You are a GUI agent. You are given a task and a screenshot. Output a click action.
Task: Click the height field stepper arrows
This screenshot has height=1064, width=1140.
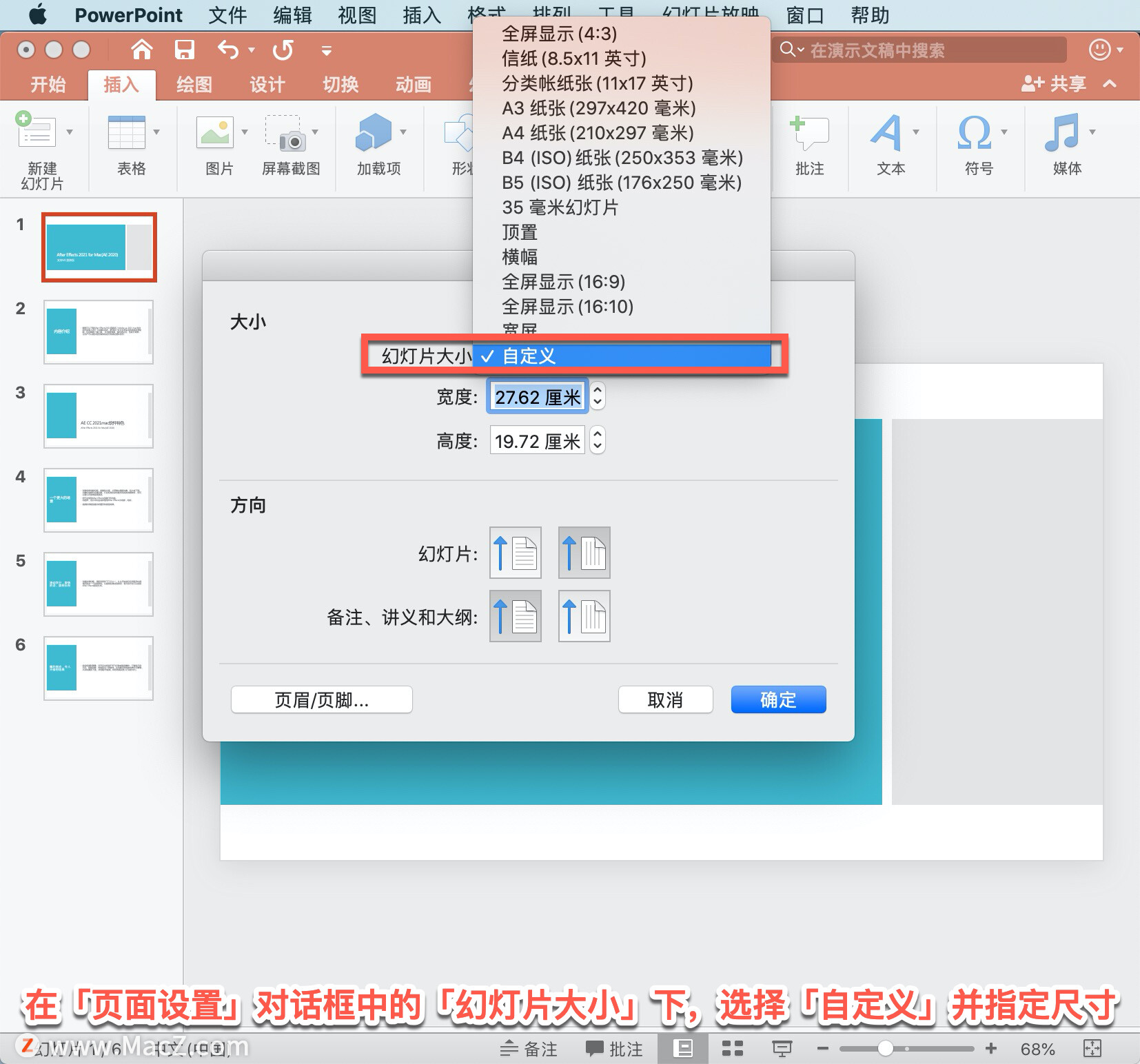coord(598,440)
